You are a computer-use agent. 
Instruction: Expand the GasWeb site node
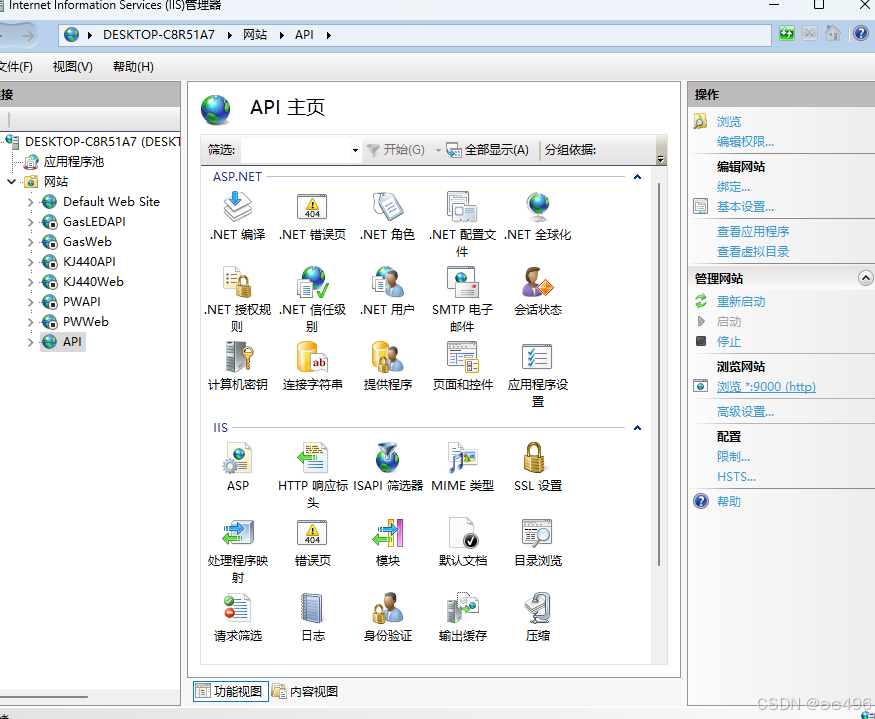[x=31, y=242]
